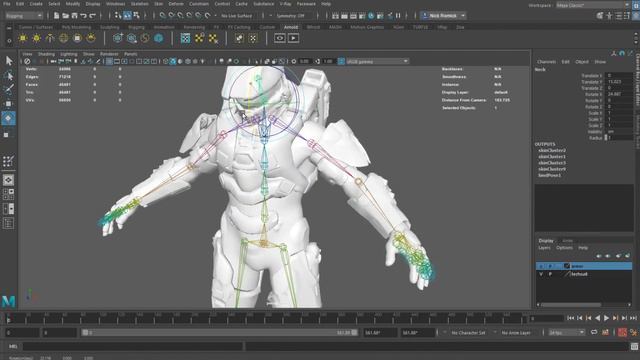Toggle playback P of techsuit layer
The width and height of the screenshot is (640, 360).
coord(550,274)
